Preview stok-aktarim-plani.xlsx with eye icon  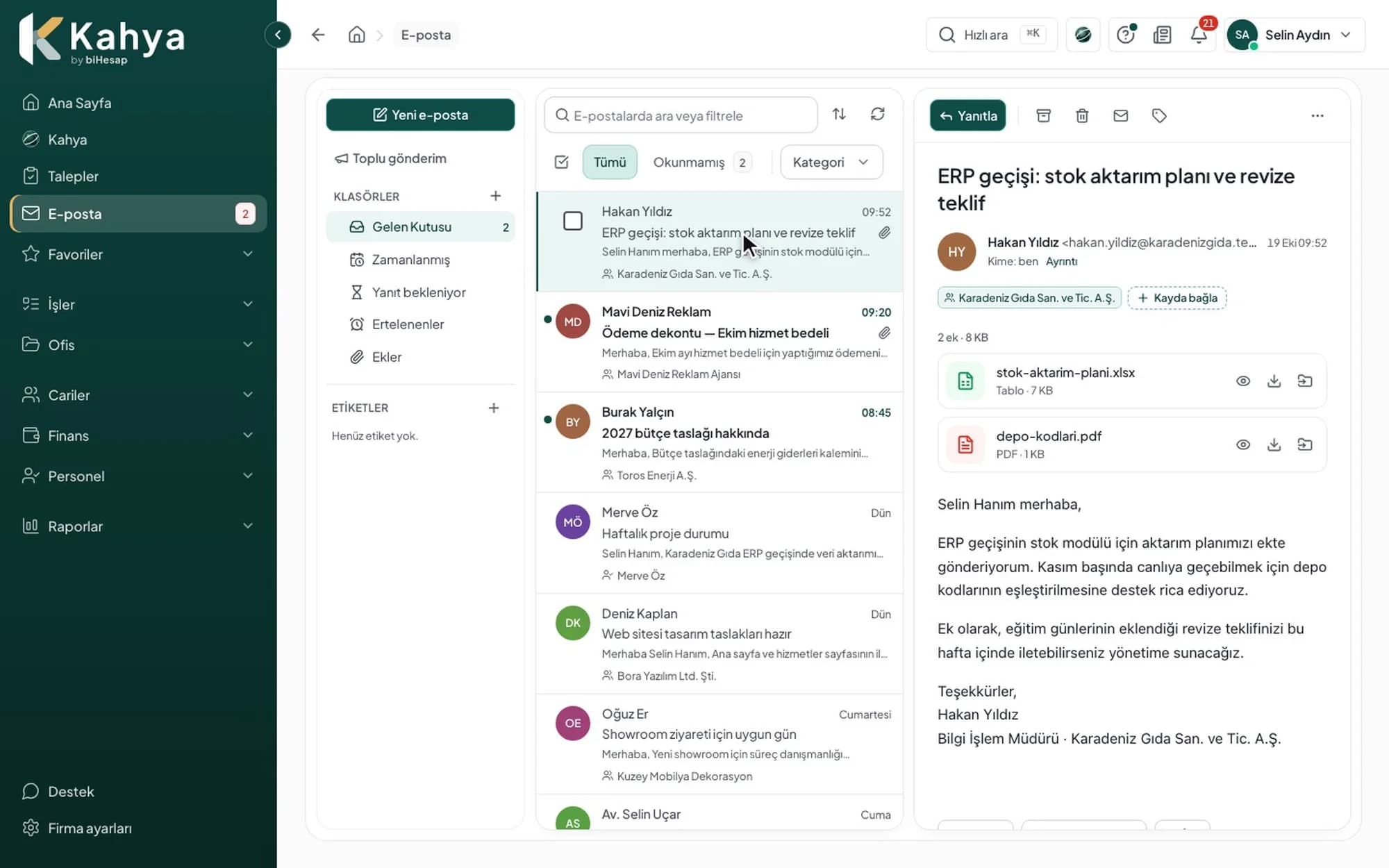(x=1243, y=381)
